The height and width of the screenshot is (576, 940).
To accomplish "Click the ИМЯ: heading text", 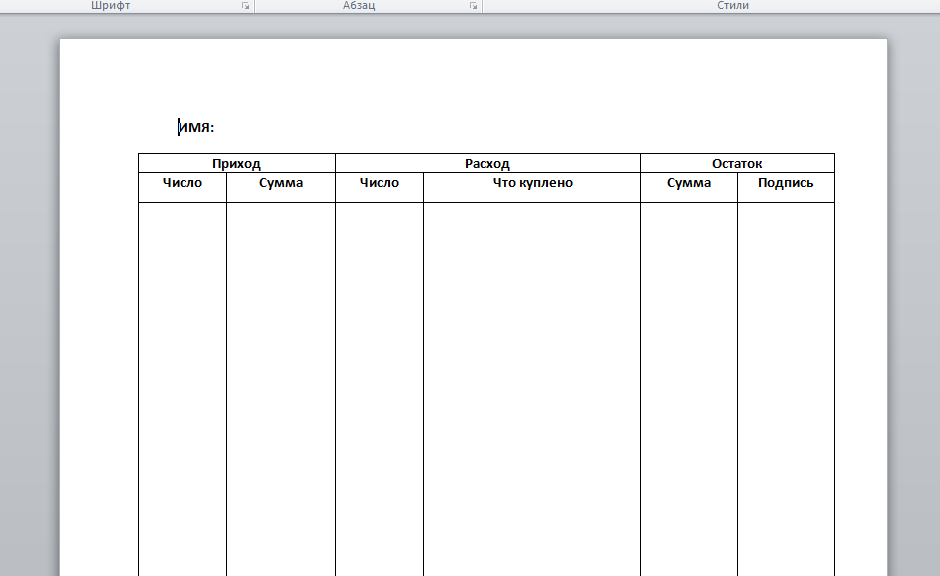I will click(x=197, y=127).
